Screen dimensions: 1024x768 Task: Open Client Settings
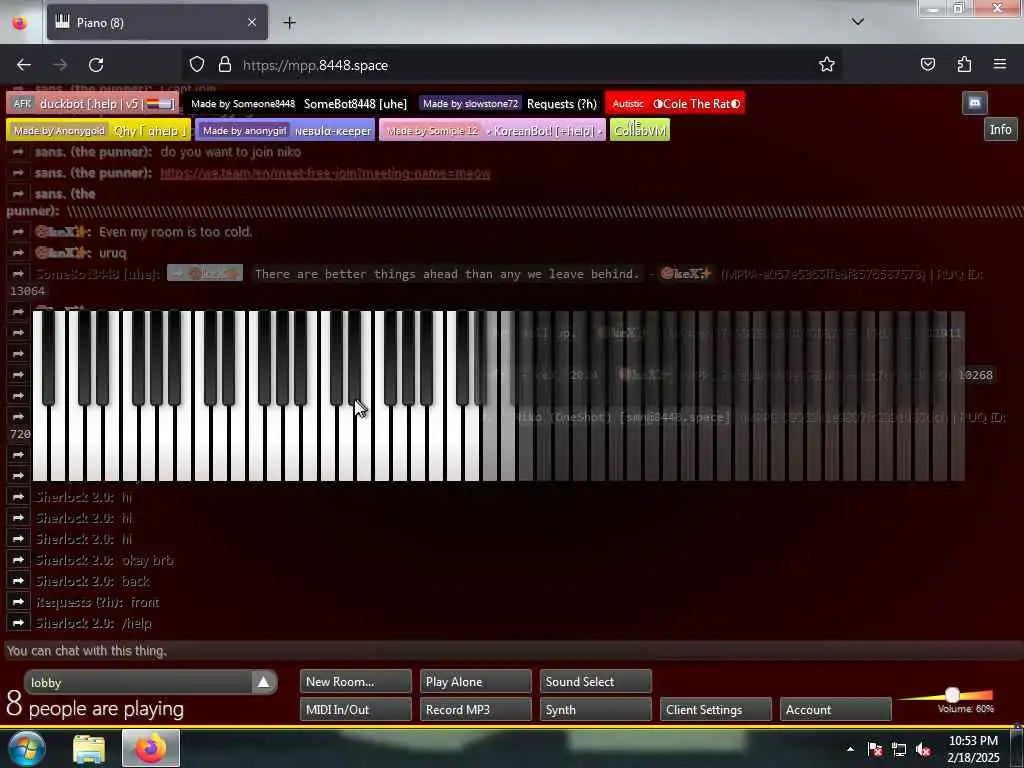[x=716, y=709]
